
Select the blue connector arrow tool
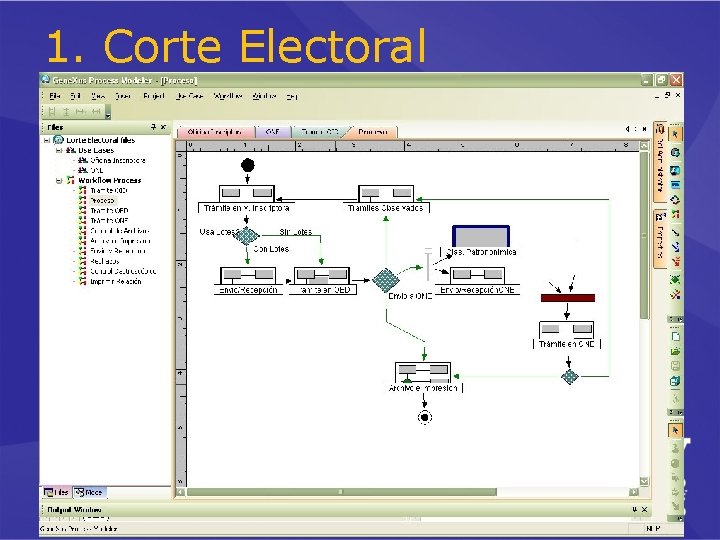click(675, 247)
